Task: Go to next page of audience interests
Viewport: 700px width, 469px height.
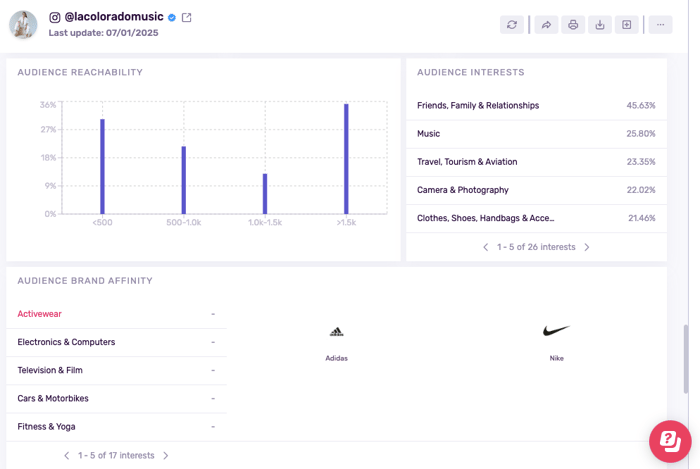Action: (x=587, y=247)
